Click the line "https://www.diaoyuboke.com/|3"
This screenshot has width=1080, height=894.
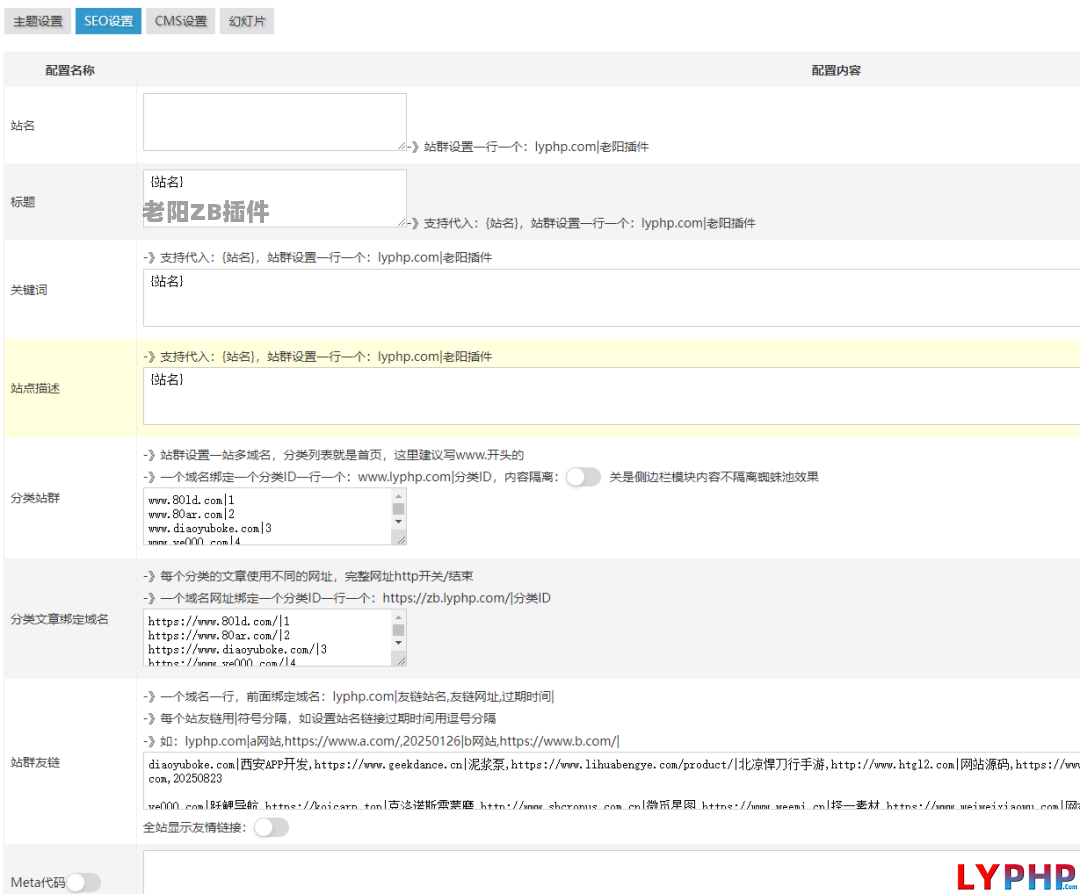coord(238,649)
